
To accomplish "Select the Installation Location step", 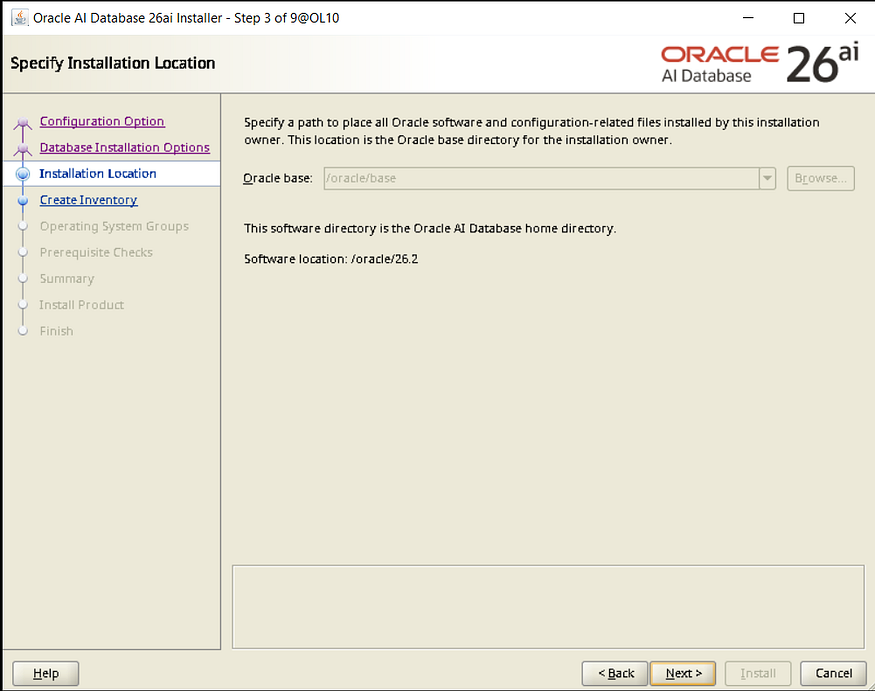I will 98,174.
